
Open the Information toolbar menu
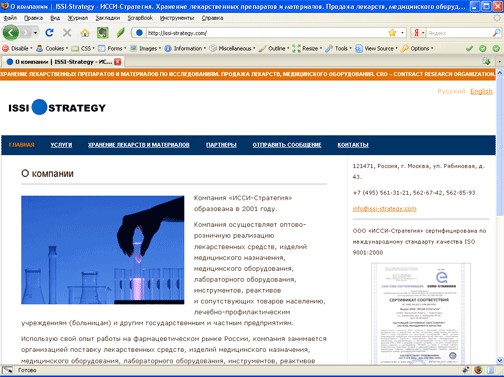click(x=185, y=48)
